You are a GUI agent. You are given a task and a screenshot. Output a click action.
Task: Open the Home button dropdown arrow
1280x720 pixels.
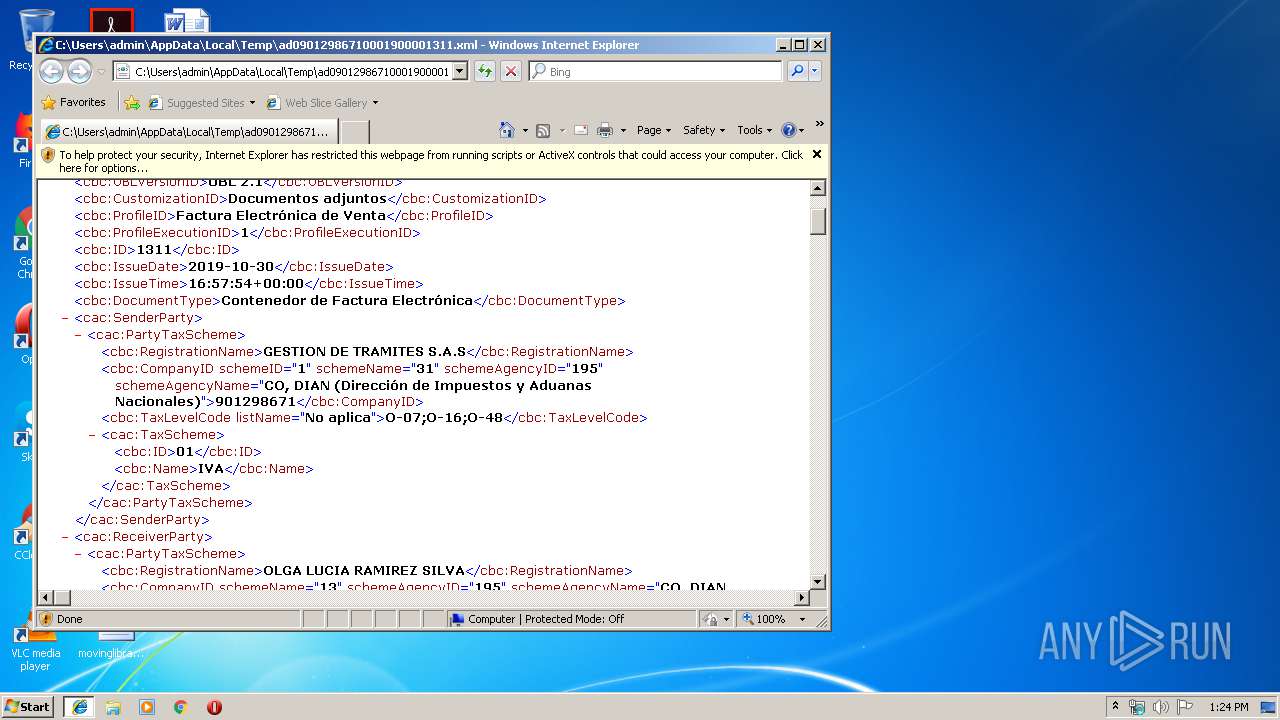(x=525, y=130)
